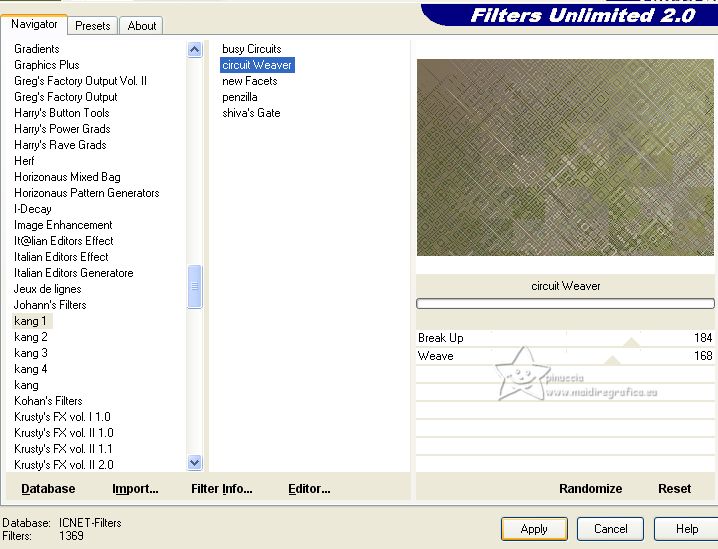Click the category list scrollbar thumb

pos(195,286)
